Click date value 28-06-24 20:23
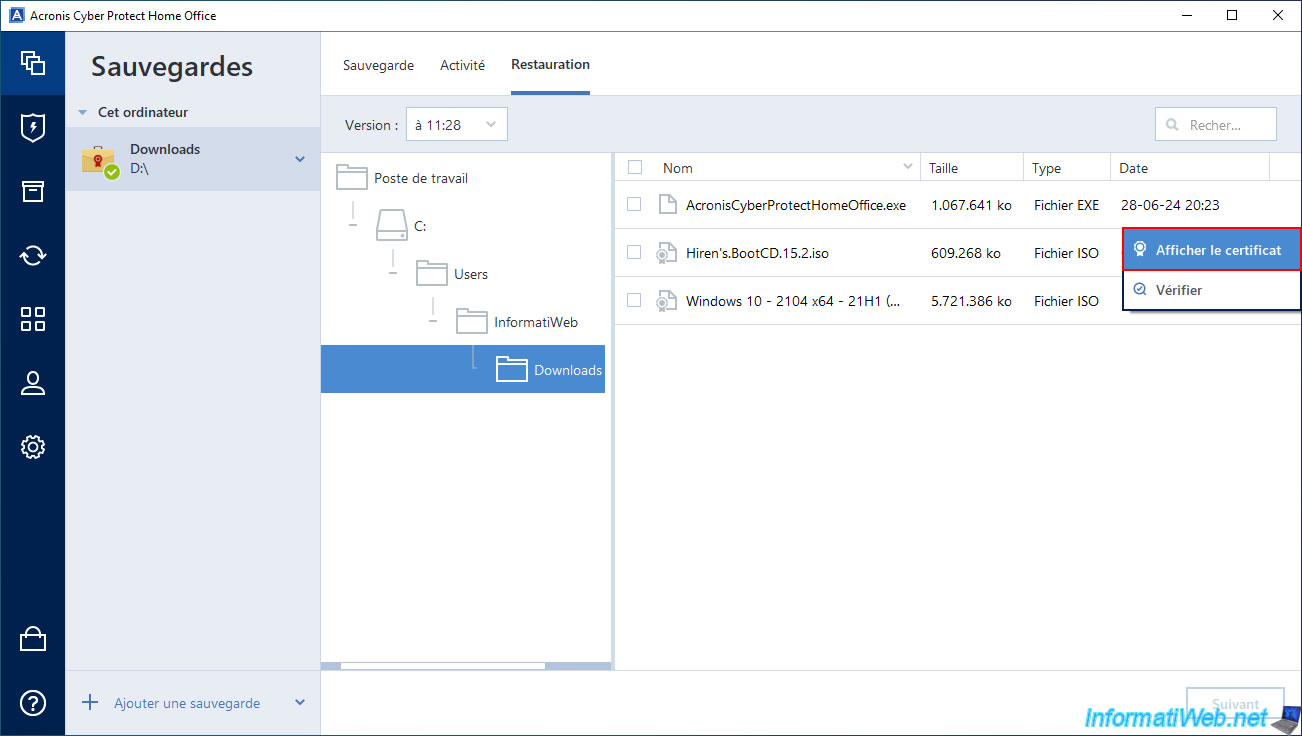1302x736 pixels. (1170, 205)
